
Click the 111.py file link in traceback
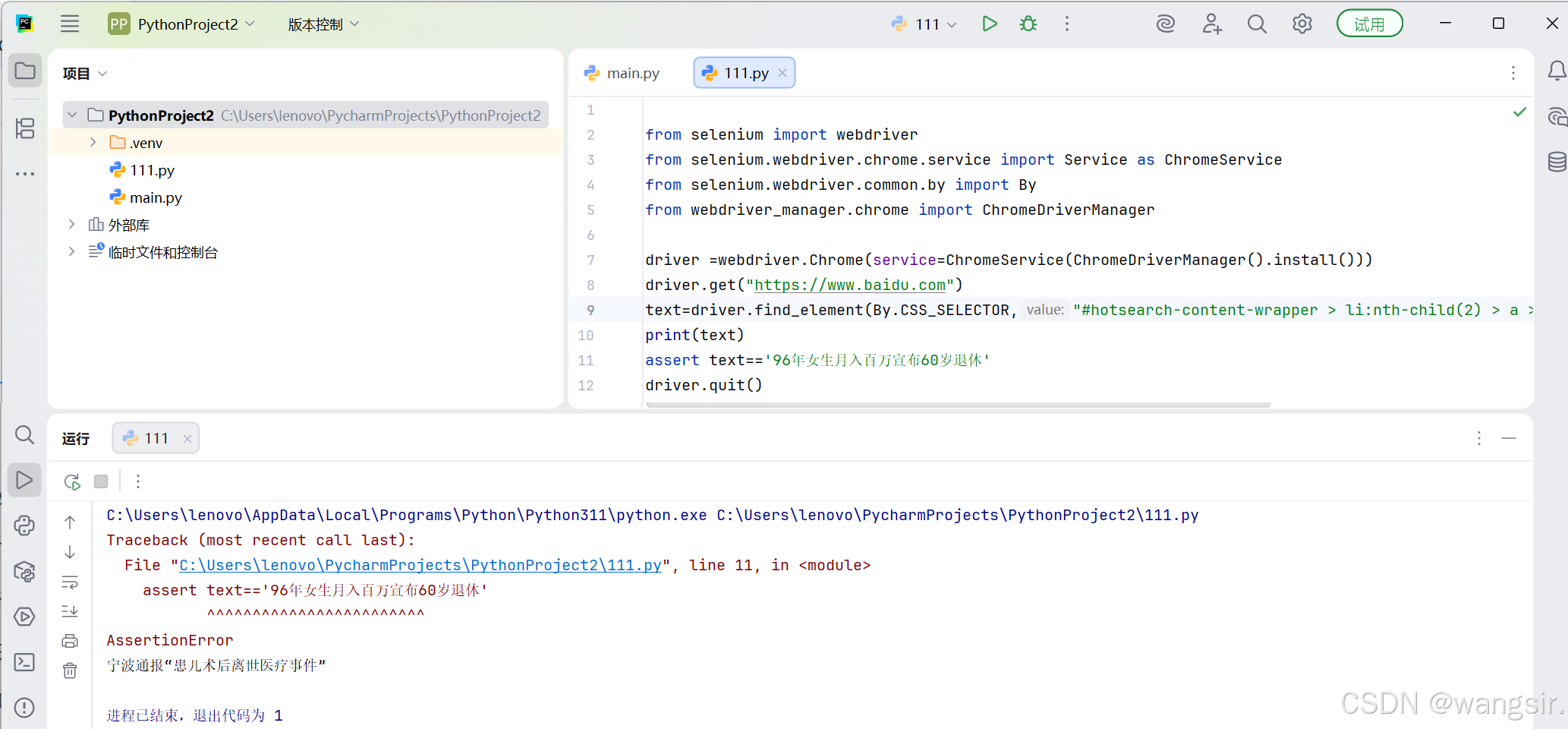point(420,566)
